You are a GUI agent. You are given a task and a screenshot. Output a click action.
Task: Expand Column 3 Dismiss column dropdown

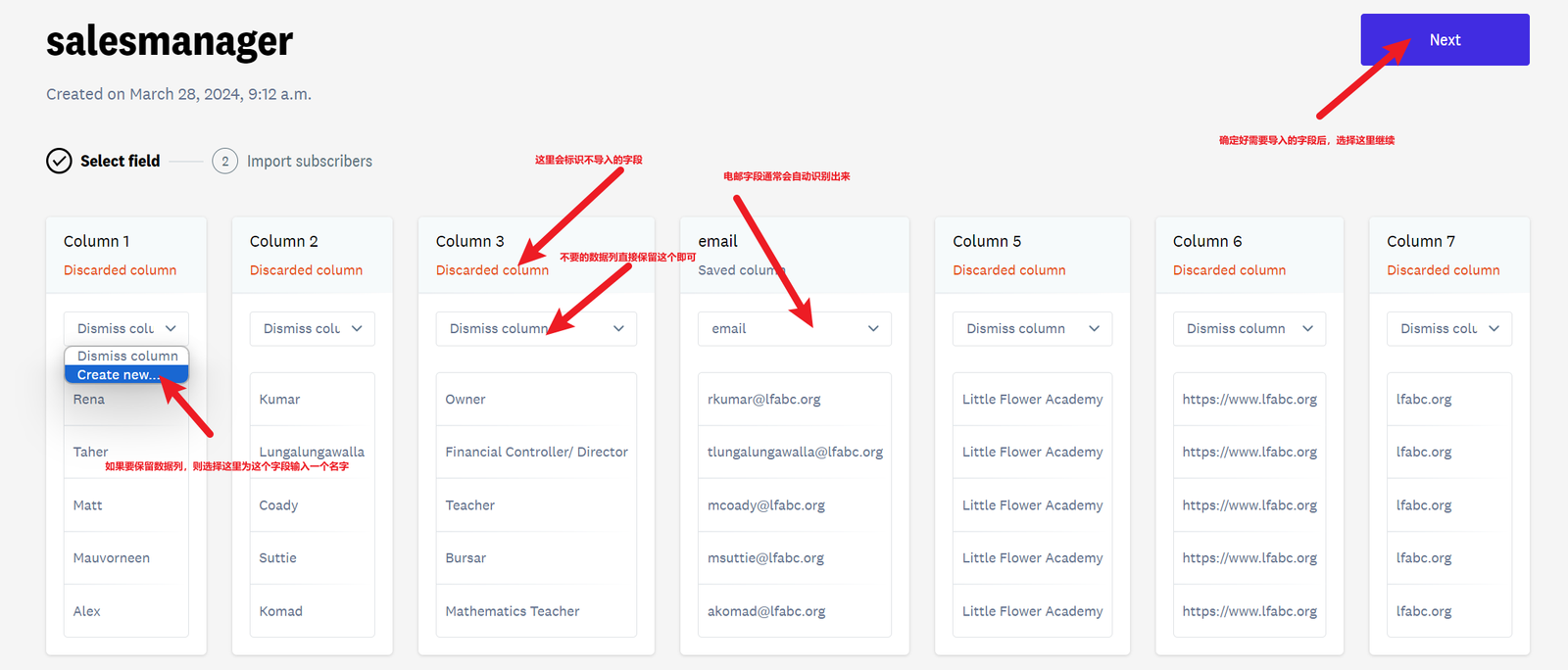tap(536, 329)
